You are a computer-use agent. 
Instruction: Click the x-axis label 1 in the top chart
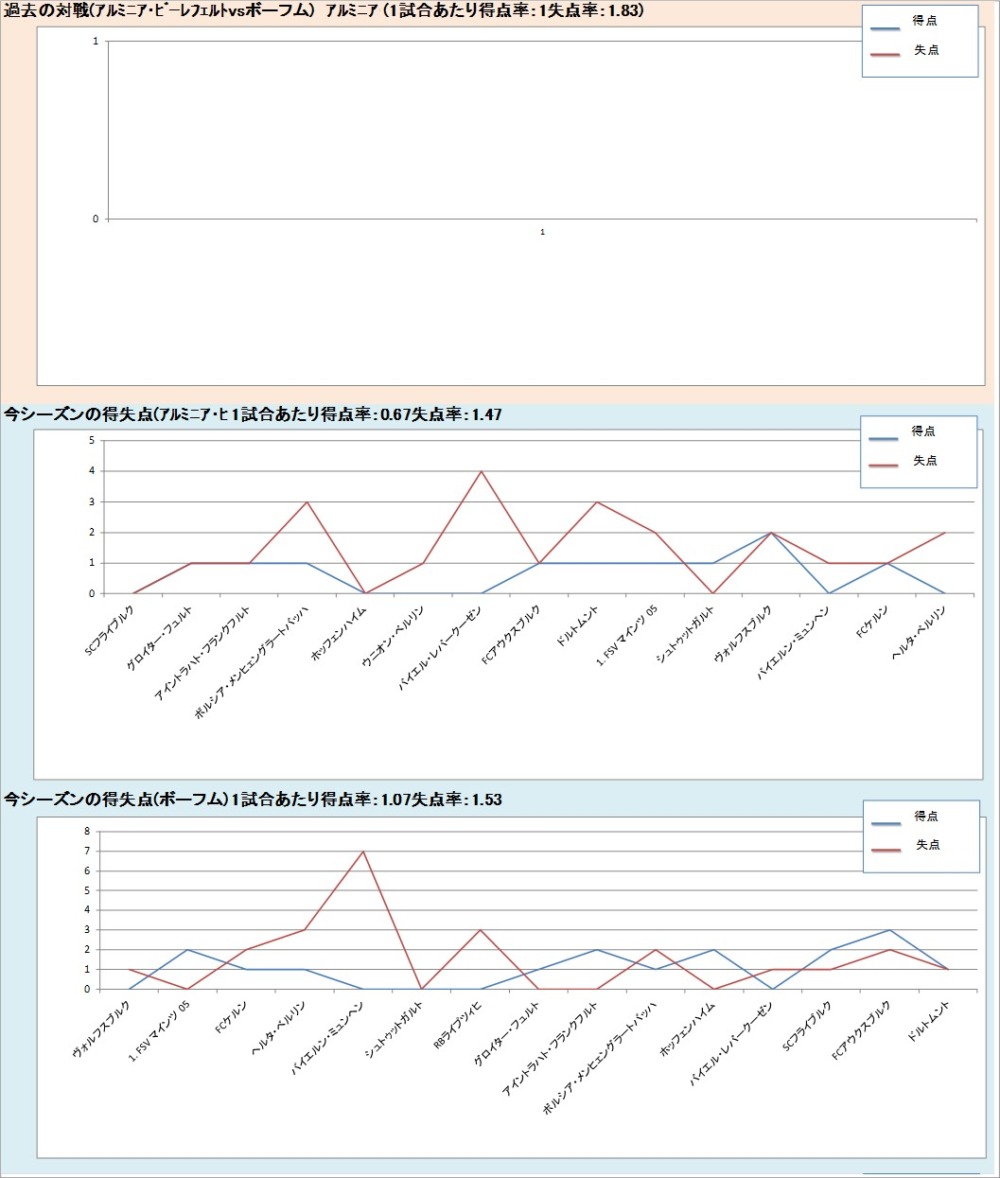coord(542,232)
